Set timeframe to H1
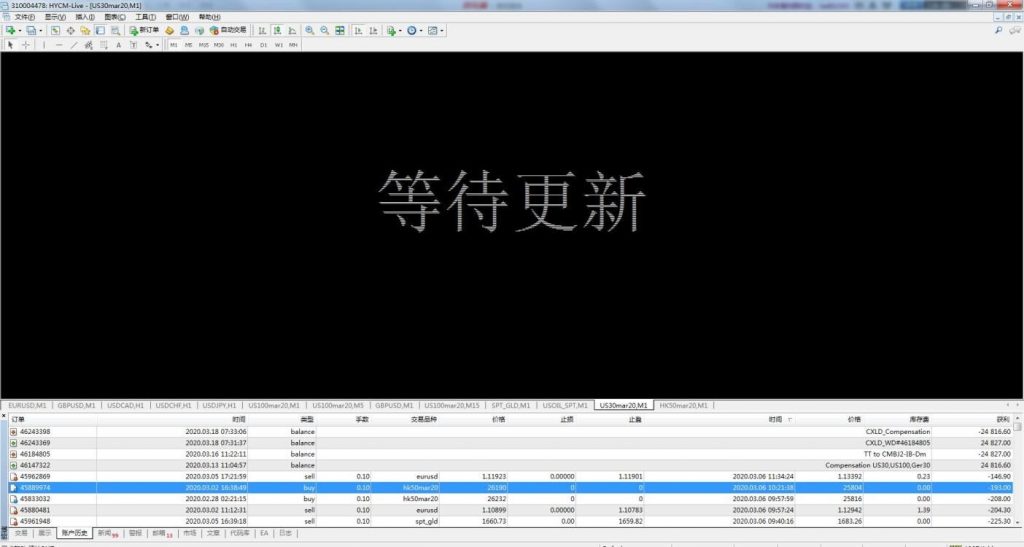1024x547 pixels. [234, 45]
